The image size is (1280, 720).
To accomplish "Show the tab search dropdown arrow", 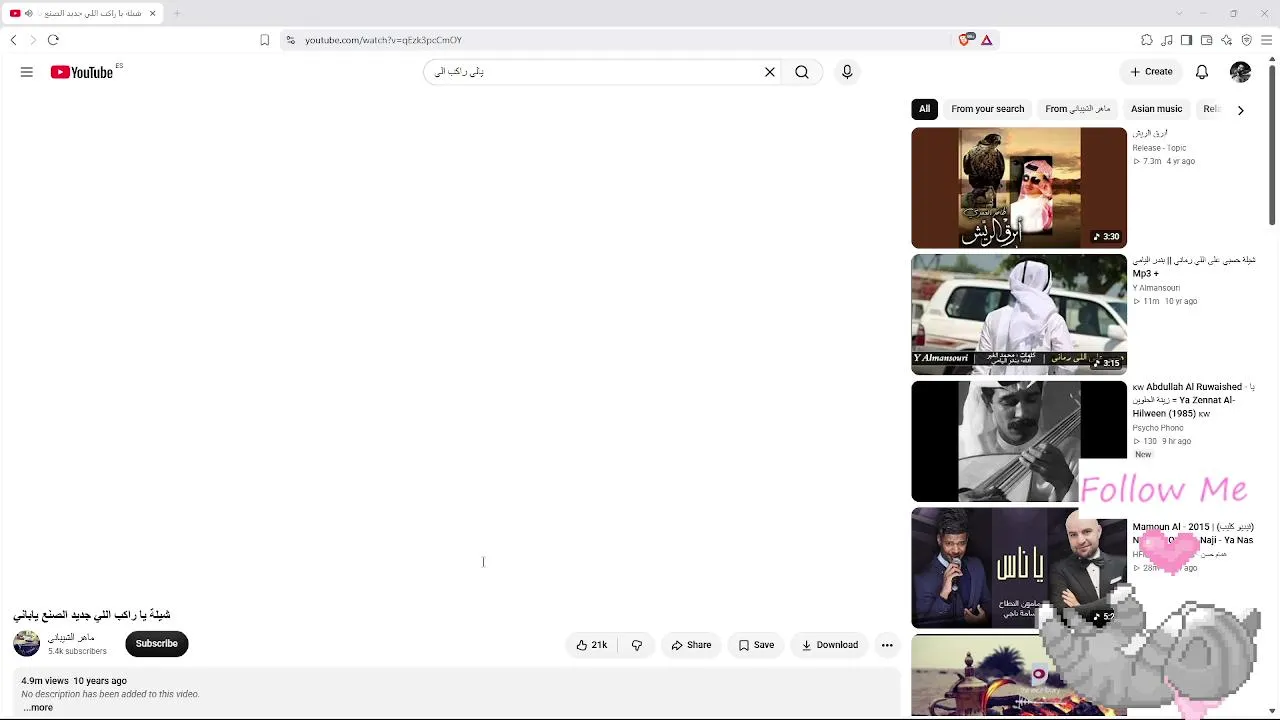I will click(x=1179, y=13).
